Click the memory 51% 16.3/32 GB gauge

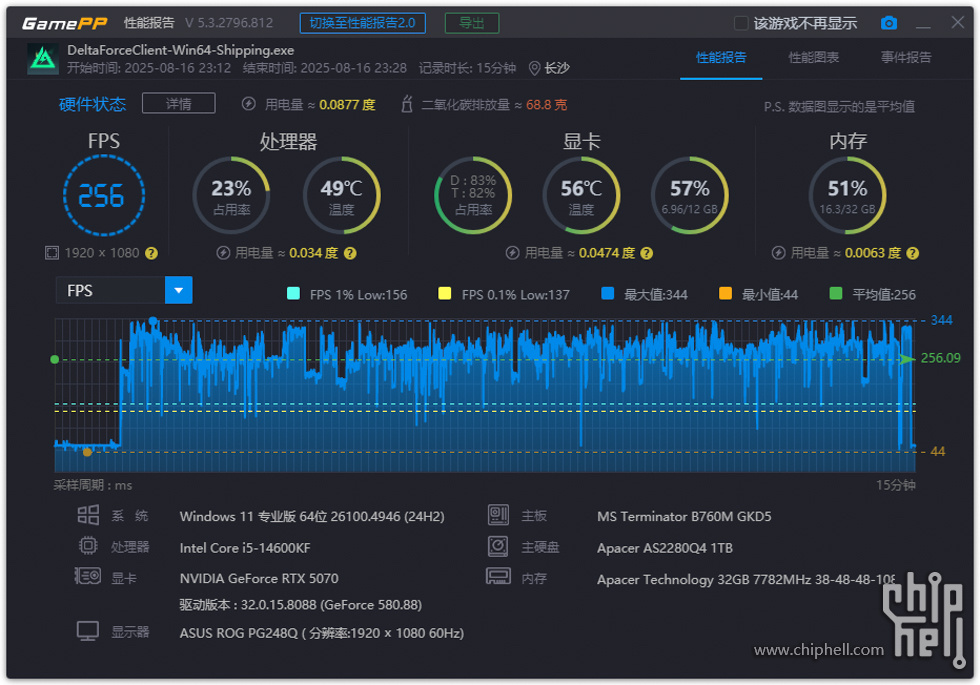coord(848,196)
